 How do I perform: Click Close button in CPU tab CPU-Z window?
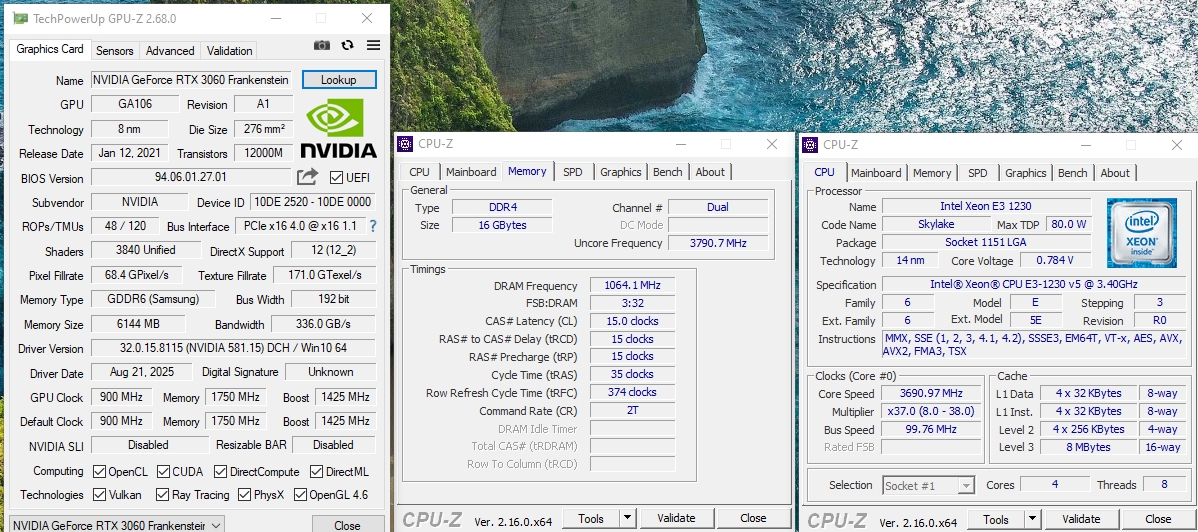click(1158, 519)
